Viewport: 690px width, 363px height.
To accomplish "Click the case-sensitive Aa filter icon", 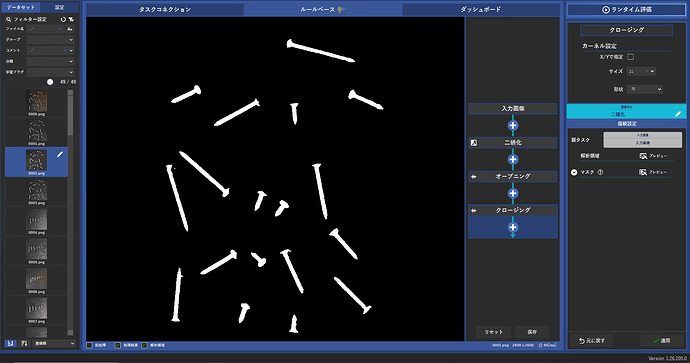I will click(x=70, y=29).
